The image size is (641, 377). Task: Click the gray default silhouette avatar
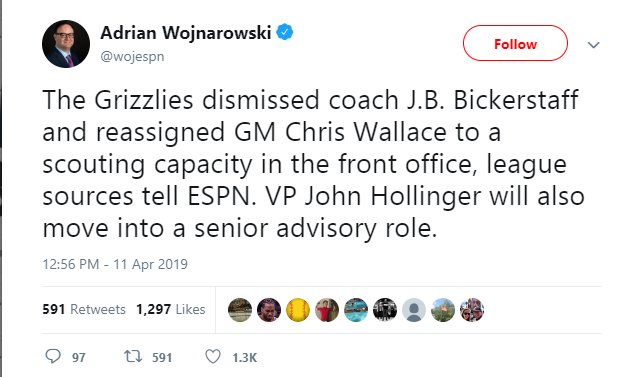tap(414, 310)
